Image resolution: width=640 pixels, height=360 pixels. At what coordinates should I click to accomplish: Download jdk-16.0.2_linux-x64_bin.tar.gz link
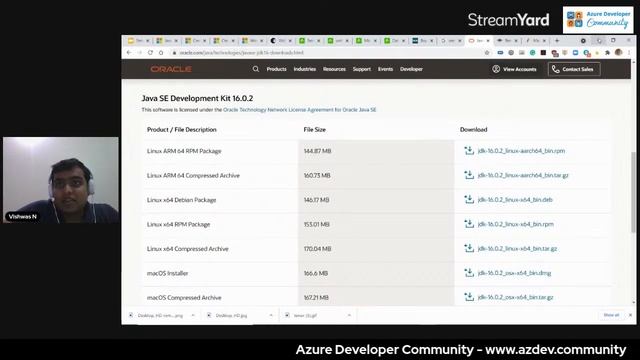(517, 249)
